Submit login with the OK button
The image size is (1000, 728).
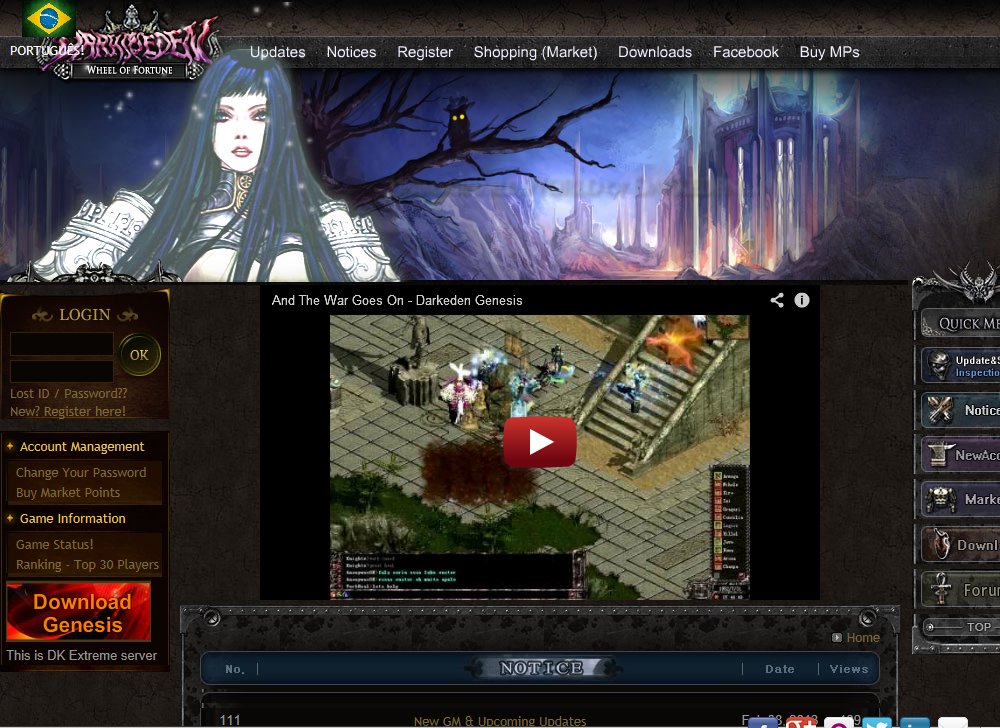pyautogui.click(x=139, y=354)
